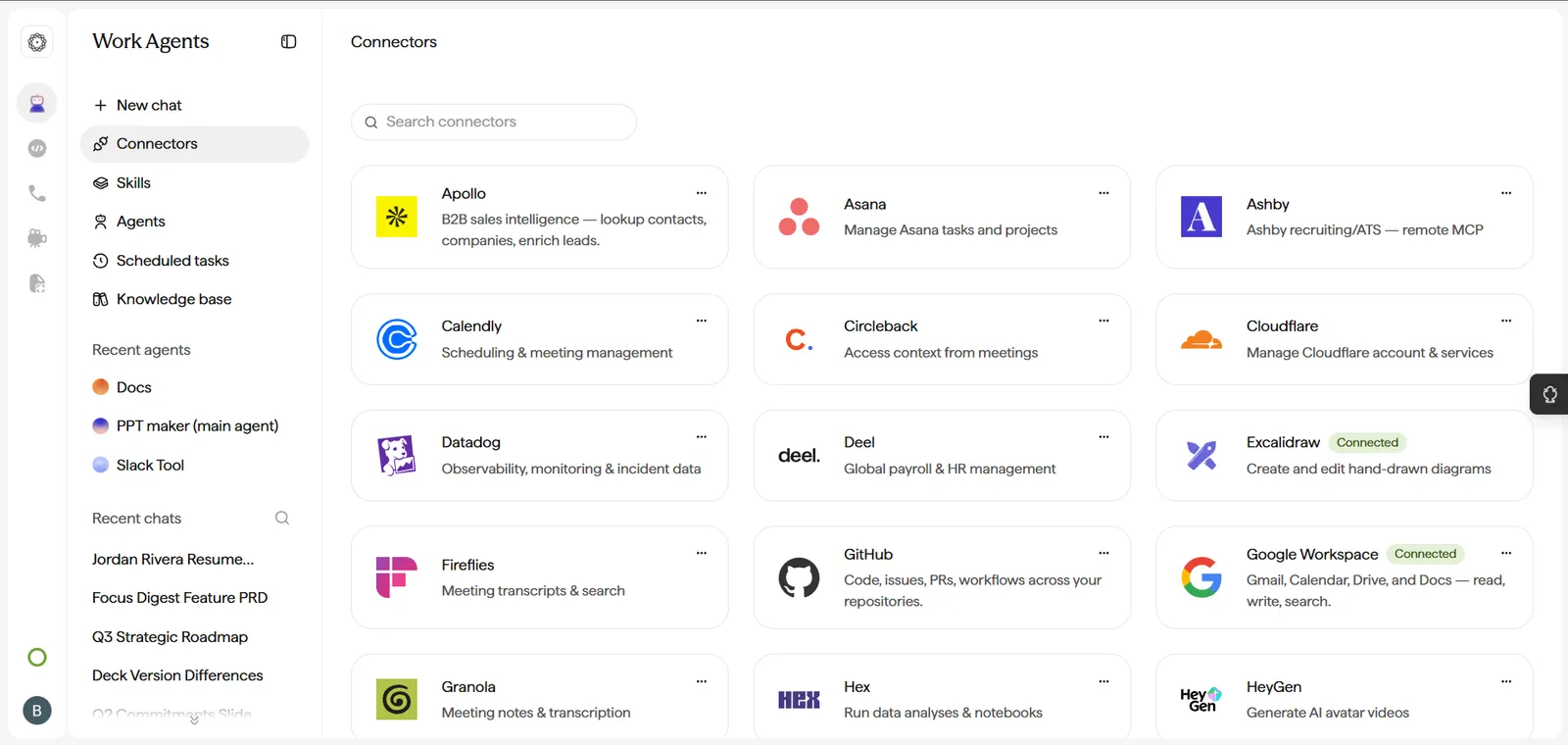Click the Ashby blue A logo
Viewport: 1568px width, 745px height.
(x=1201, y=217)
